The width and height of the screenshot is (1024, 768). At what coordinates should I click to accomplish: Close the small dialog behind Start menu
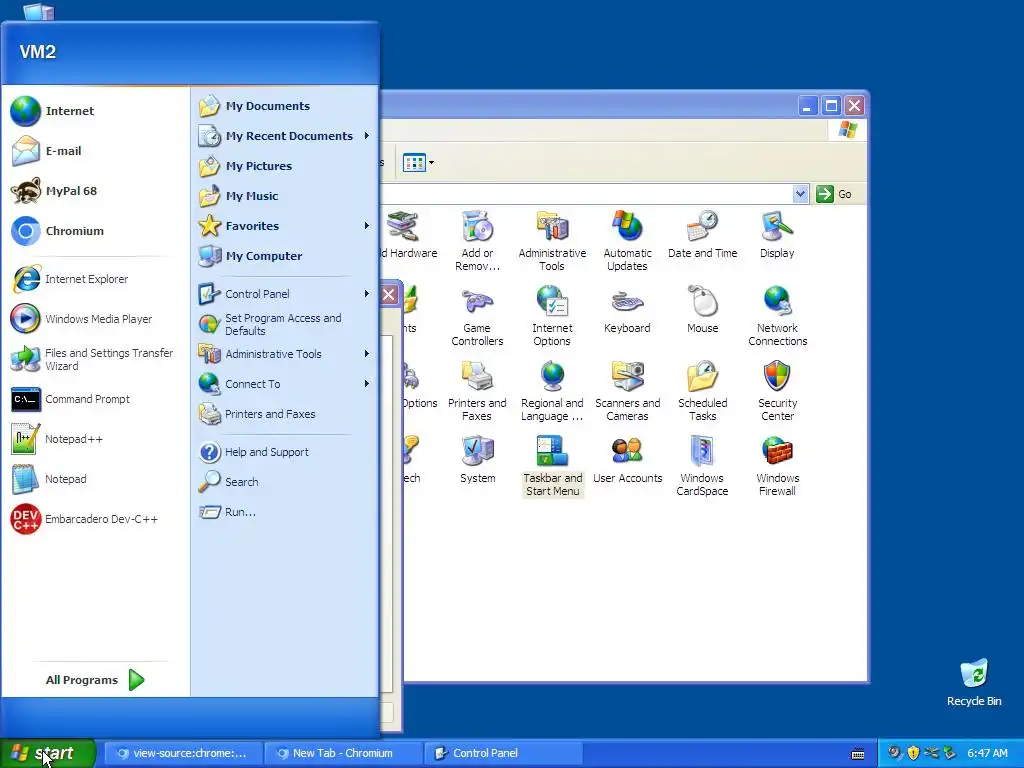[389, 294]
